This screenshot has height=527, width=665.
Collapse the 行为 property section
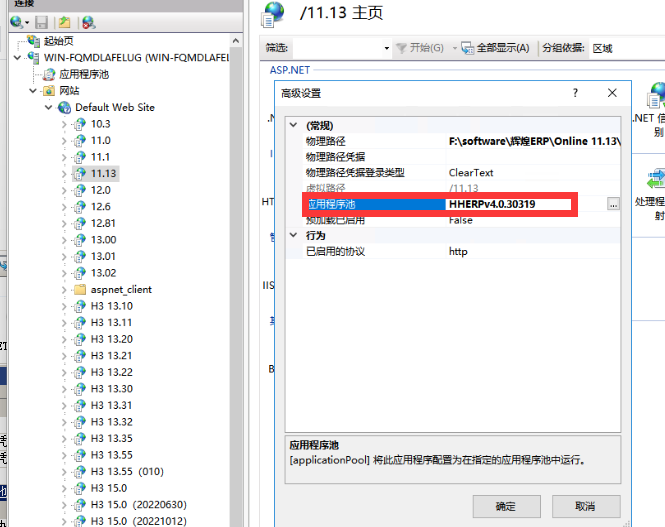(292, 235)
